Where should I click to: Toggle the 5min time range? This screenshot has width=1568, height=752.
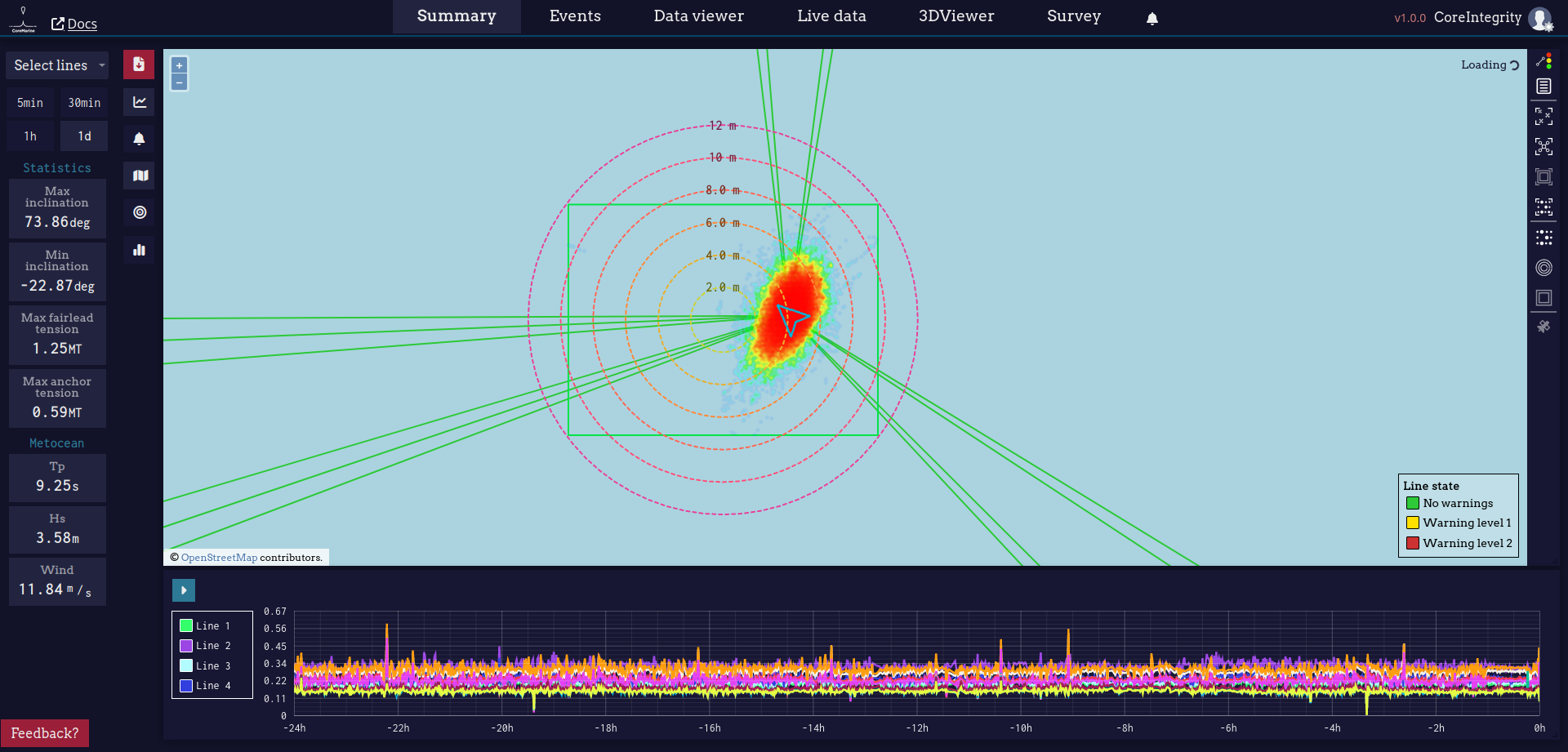click(x=30, y=103)
